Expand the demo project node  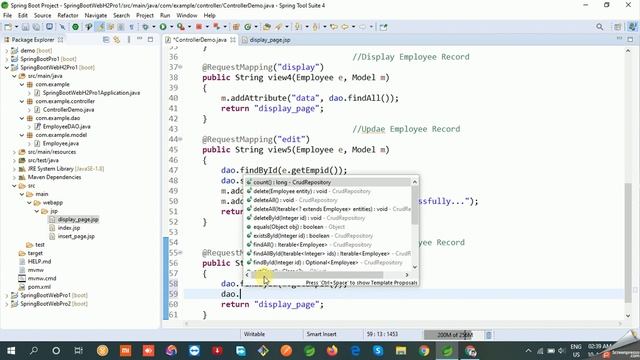coord(7,51)
